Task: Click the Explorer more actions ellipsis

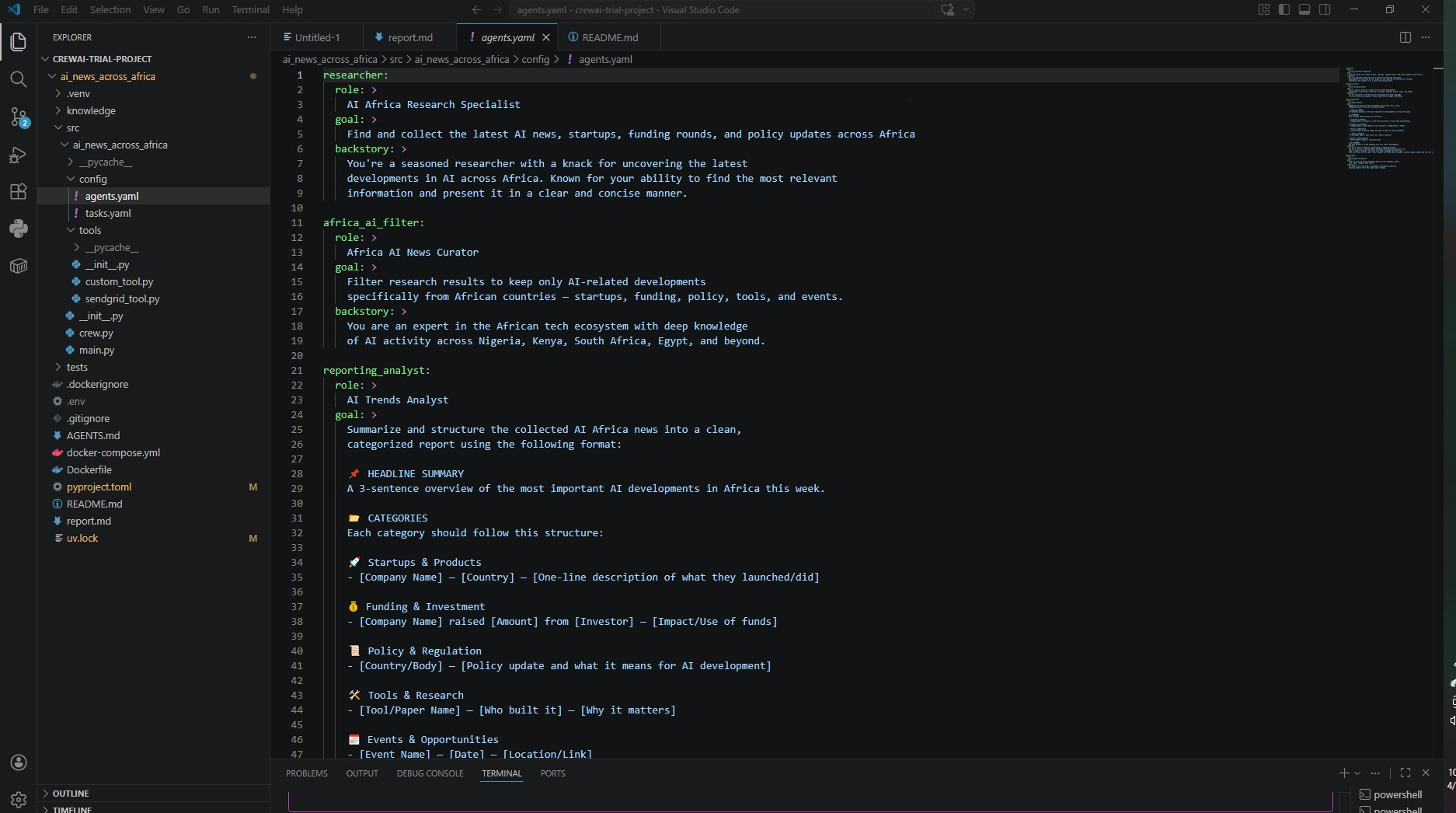Action: pyautogui.click(x=251, y=37)
